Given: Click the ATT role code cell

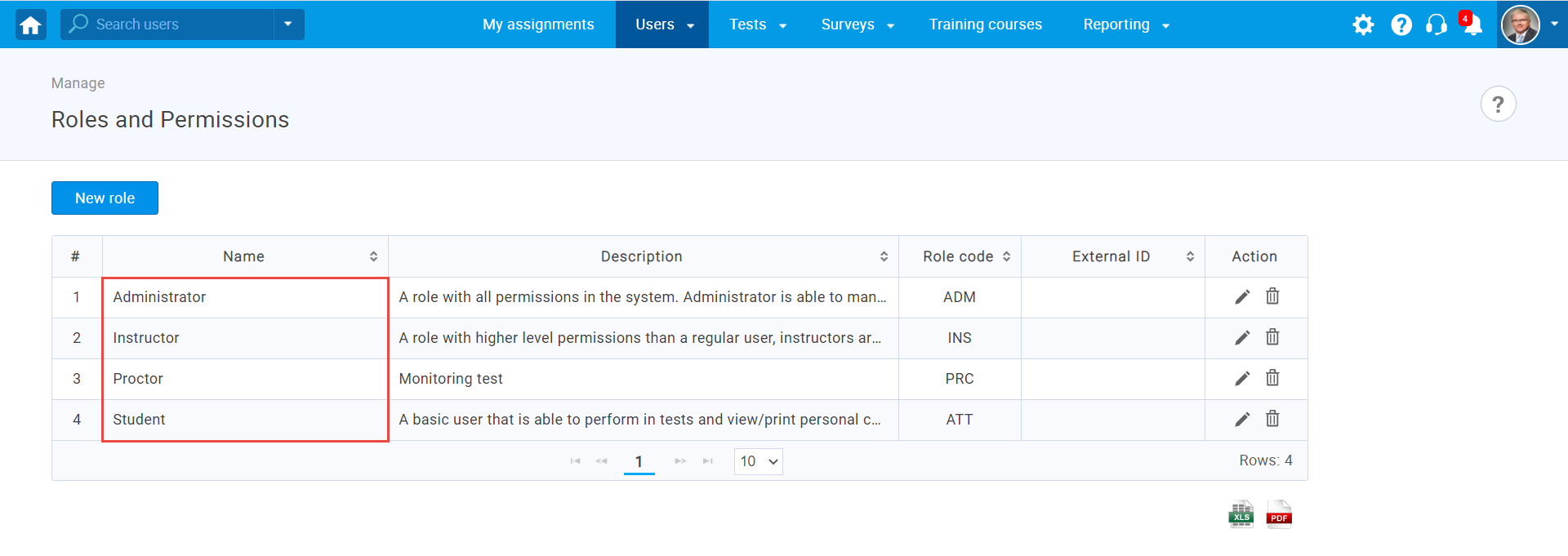Looking at the screenshot, I should click(960, 420).
